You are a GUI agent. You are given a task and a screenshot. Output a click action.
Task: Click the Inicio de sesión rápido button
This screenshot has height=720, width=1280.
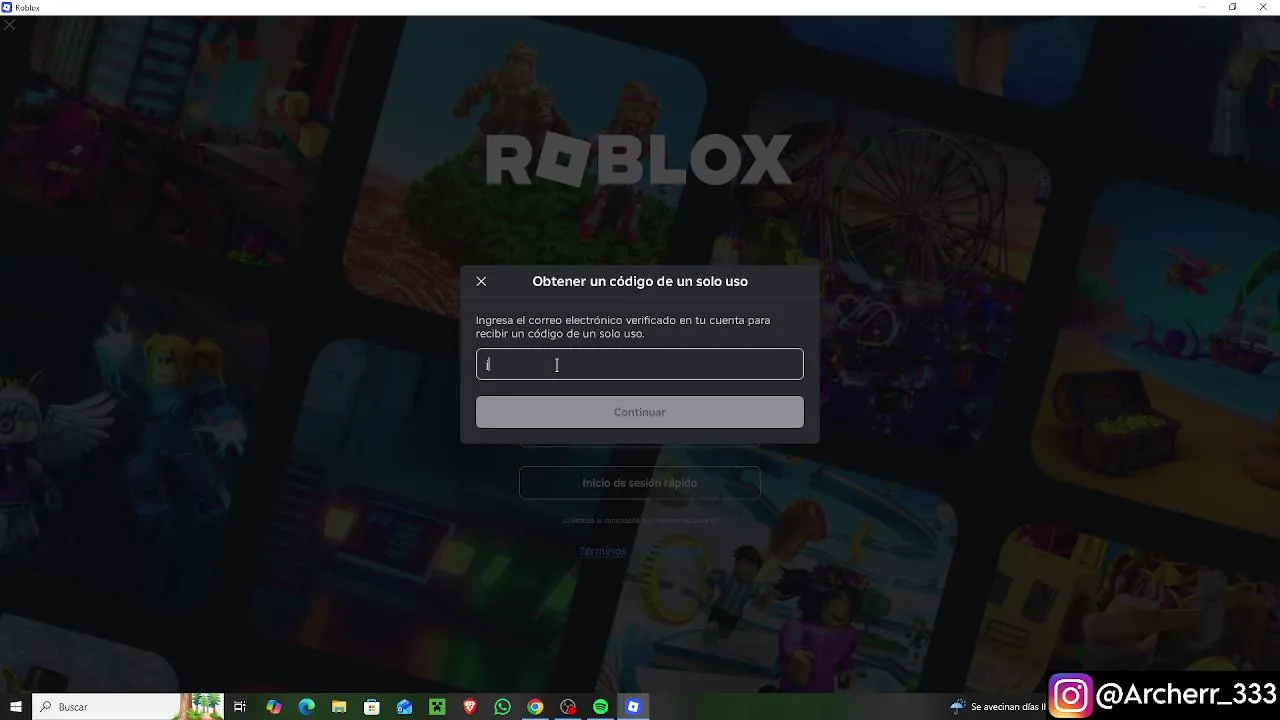(639, 483)
